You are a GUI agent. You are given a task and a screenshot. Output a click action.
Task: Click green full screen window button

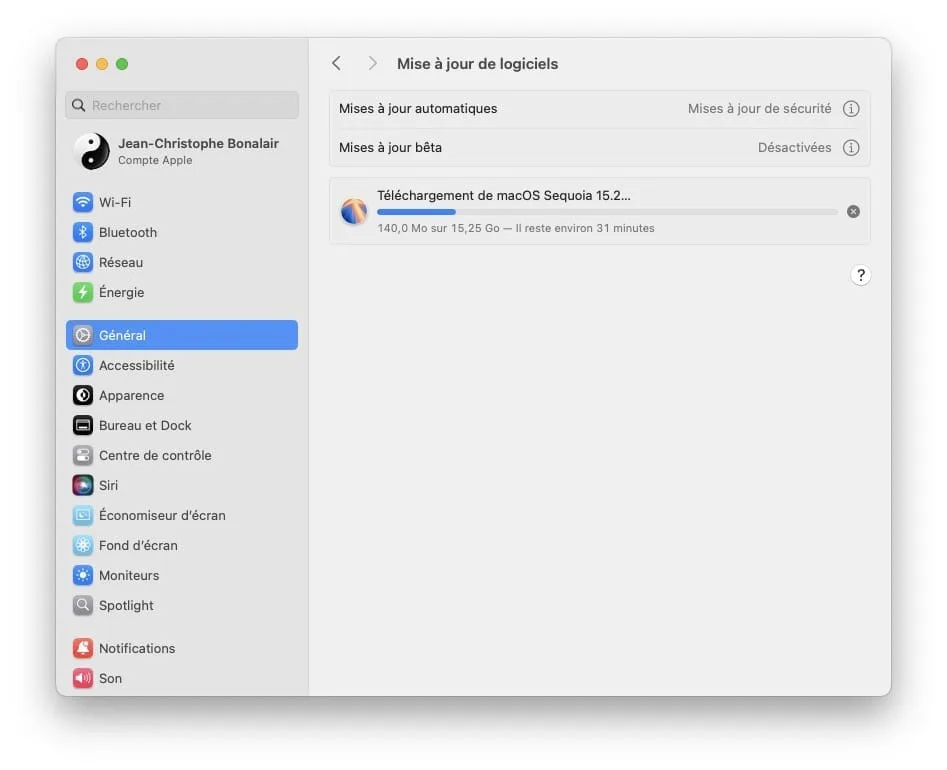pos(122,64)
